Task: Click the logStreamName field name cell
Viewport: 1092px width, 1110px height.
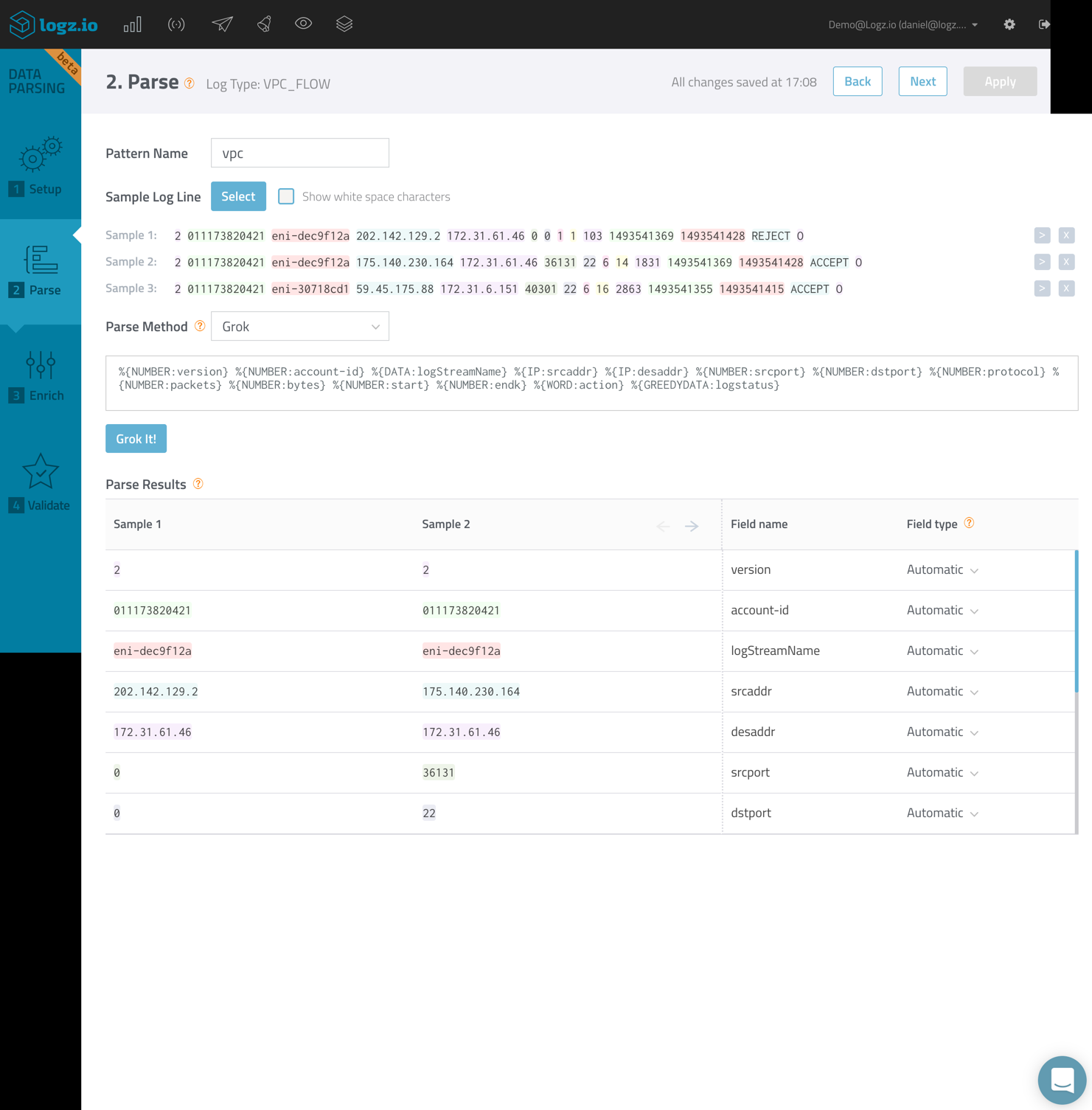Action: point(775,651)
